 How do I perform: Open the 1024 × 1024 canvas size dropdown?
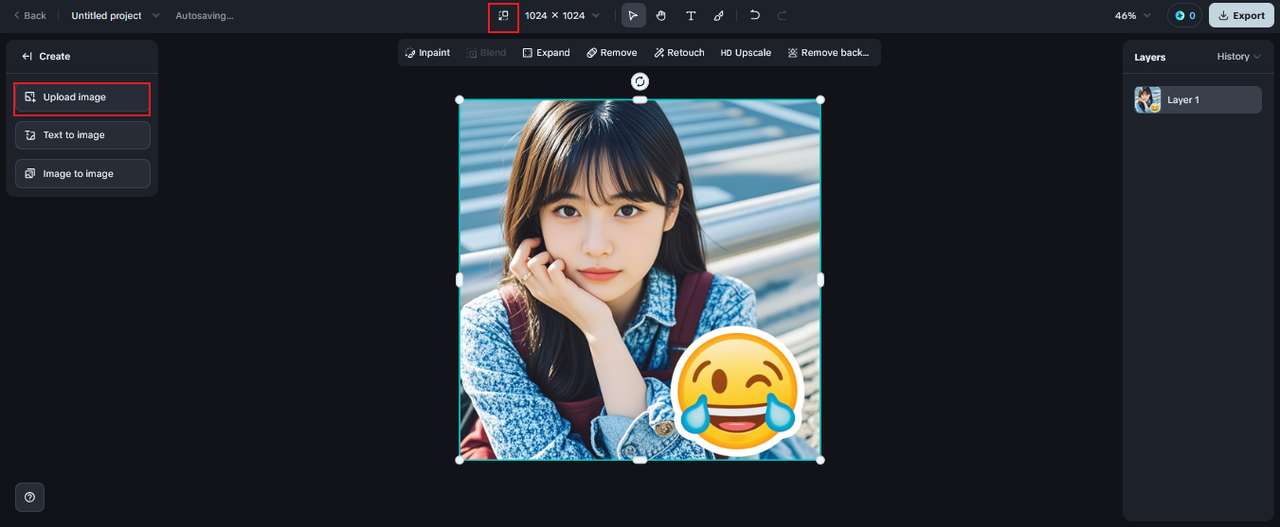click(x=563, y=16)
